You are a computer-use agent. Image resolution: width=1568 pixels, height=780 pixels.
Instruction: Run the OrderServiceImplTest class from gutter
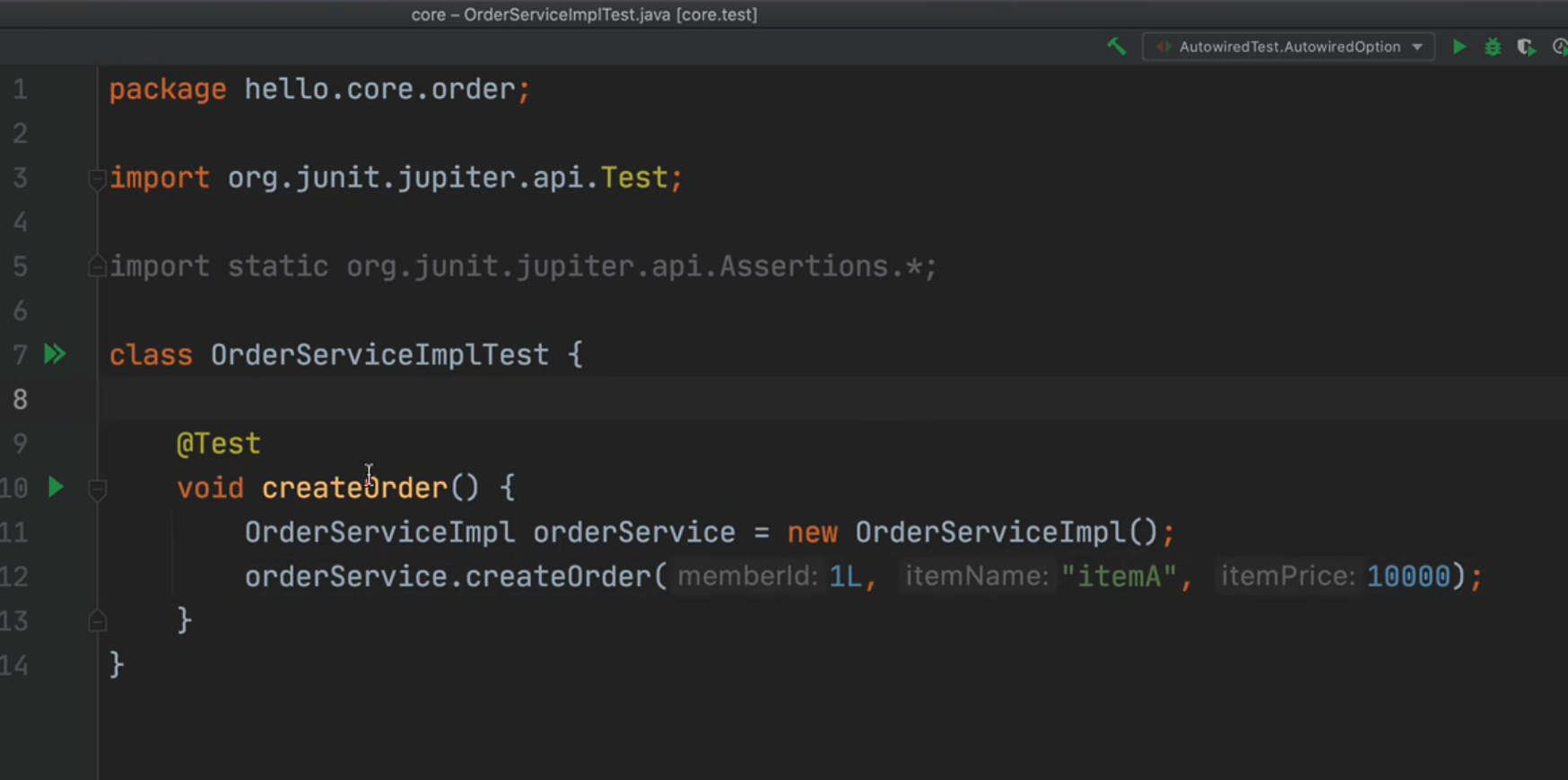pyautogui.click(x=55, y=354)
